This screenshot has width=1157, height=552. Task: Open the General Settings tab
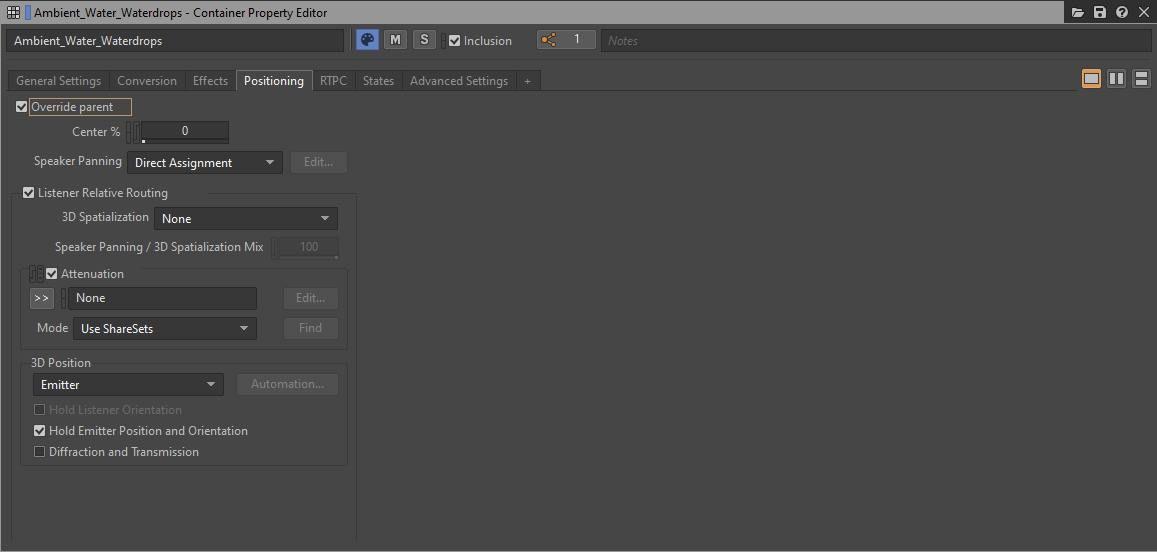coord(58,80)
